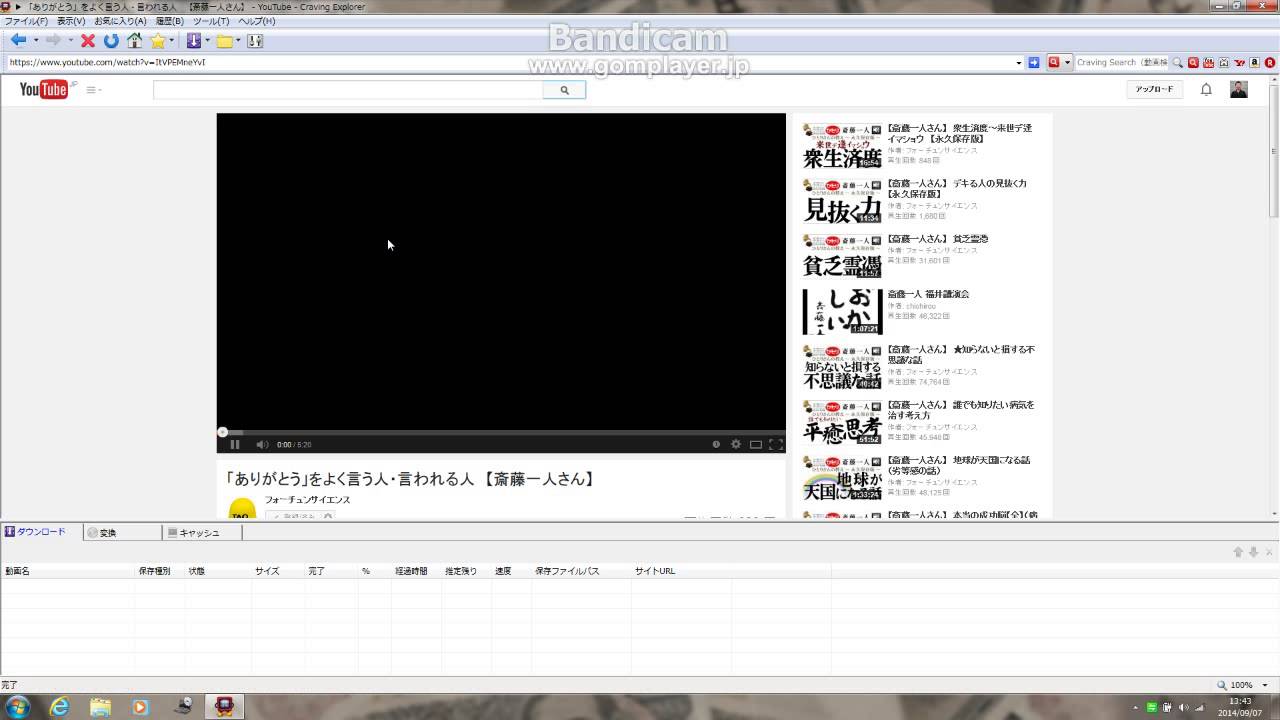This screenshot has height=720, width=1280.
Task: Open the 衆生済度 related video thumbnail
Action: tap(842, 146)
